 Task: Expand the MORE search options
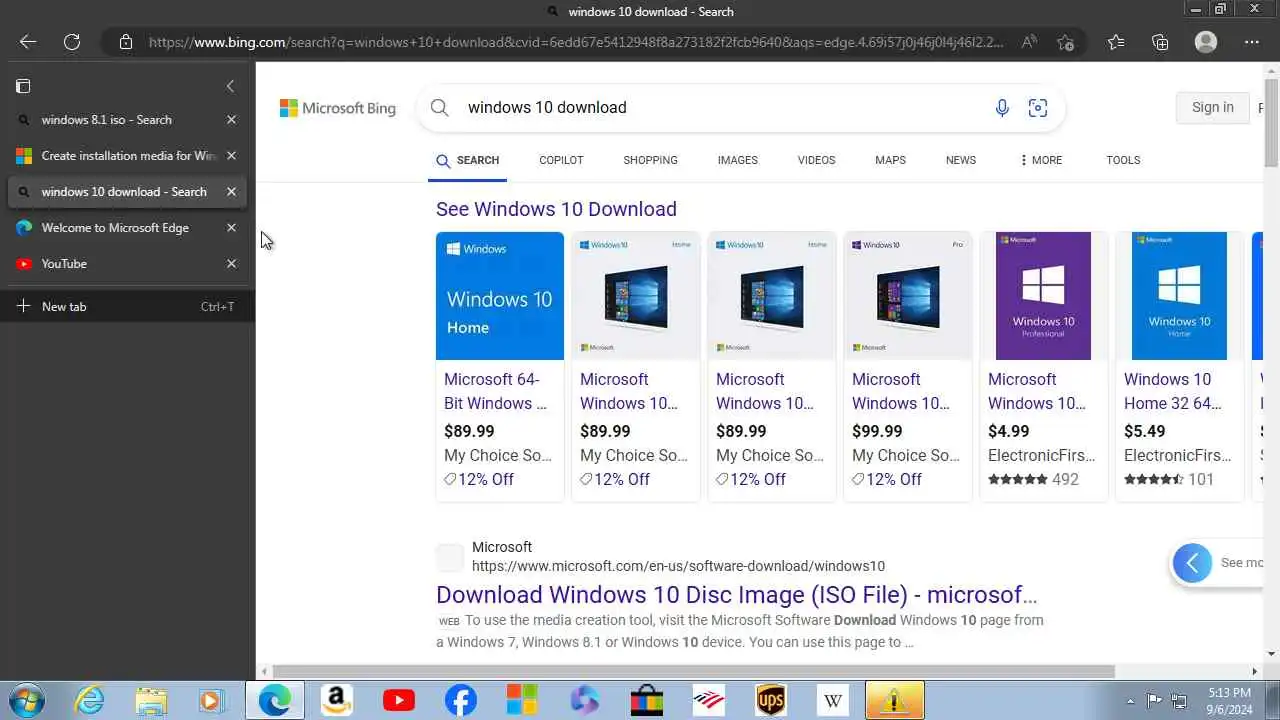[1041, 160]
